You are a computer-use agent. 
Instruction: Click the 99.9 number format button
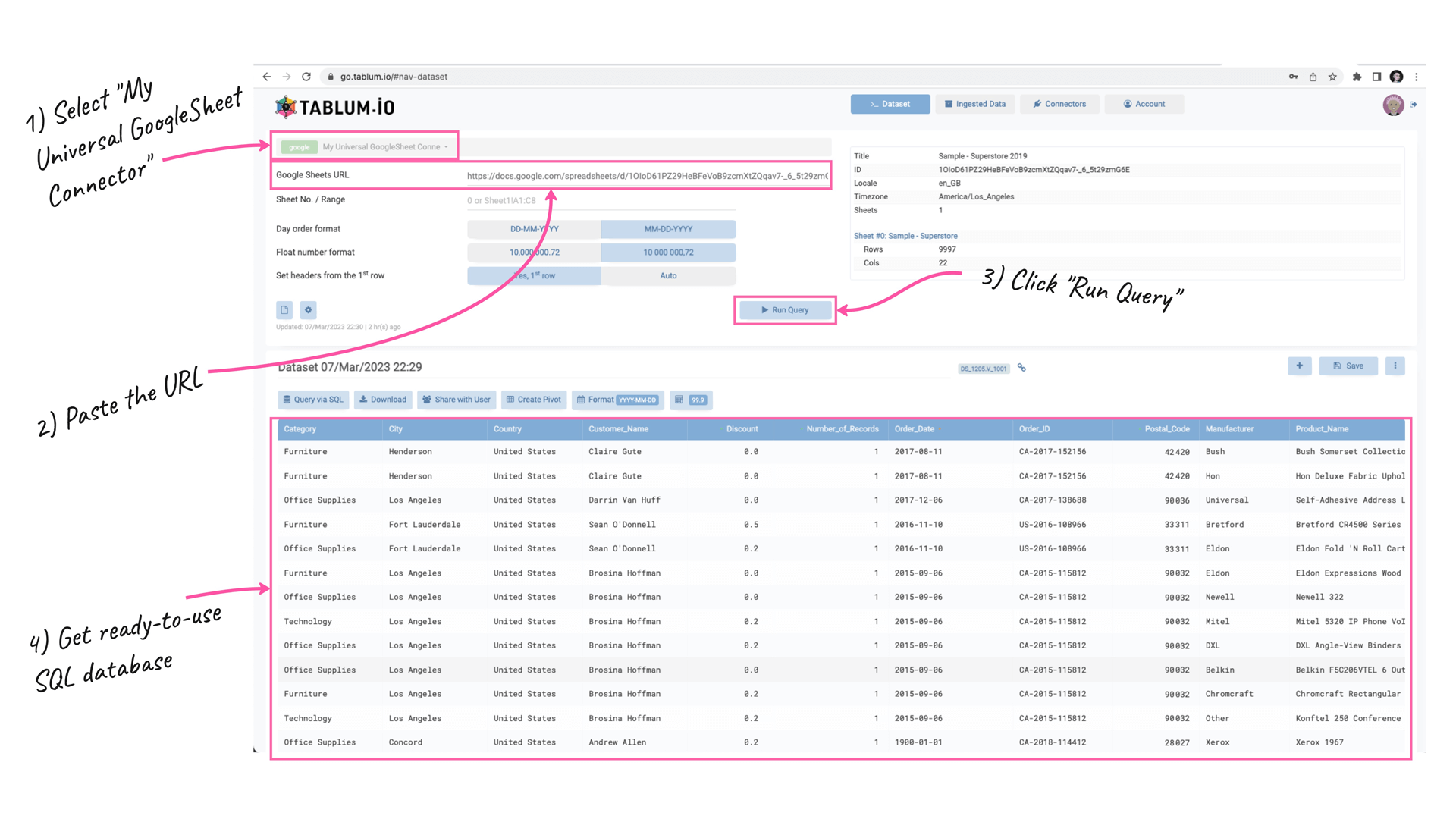tap(691, 400)
